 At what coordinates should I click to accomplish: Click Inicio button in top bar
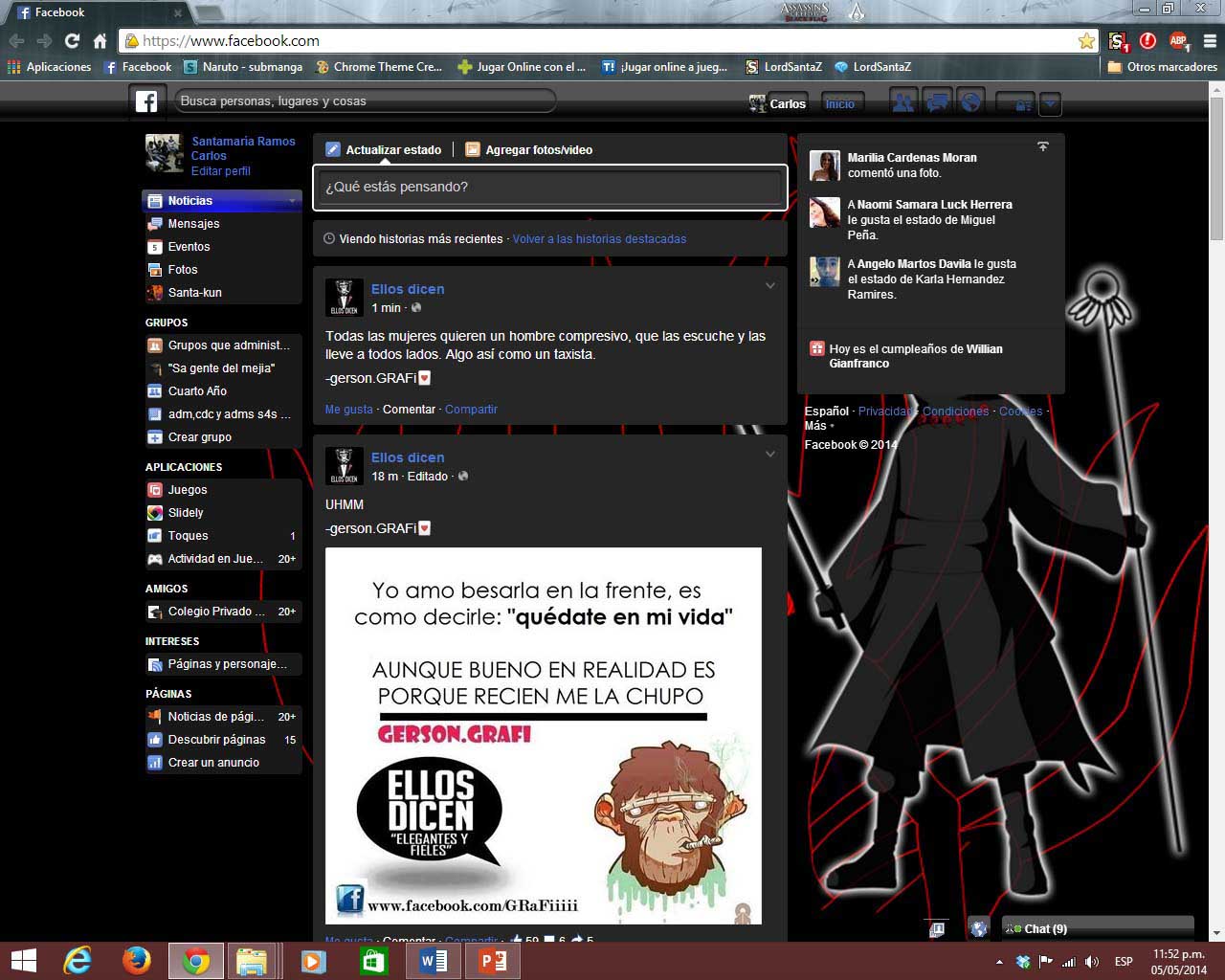click(x=840, y=103)
